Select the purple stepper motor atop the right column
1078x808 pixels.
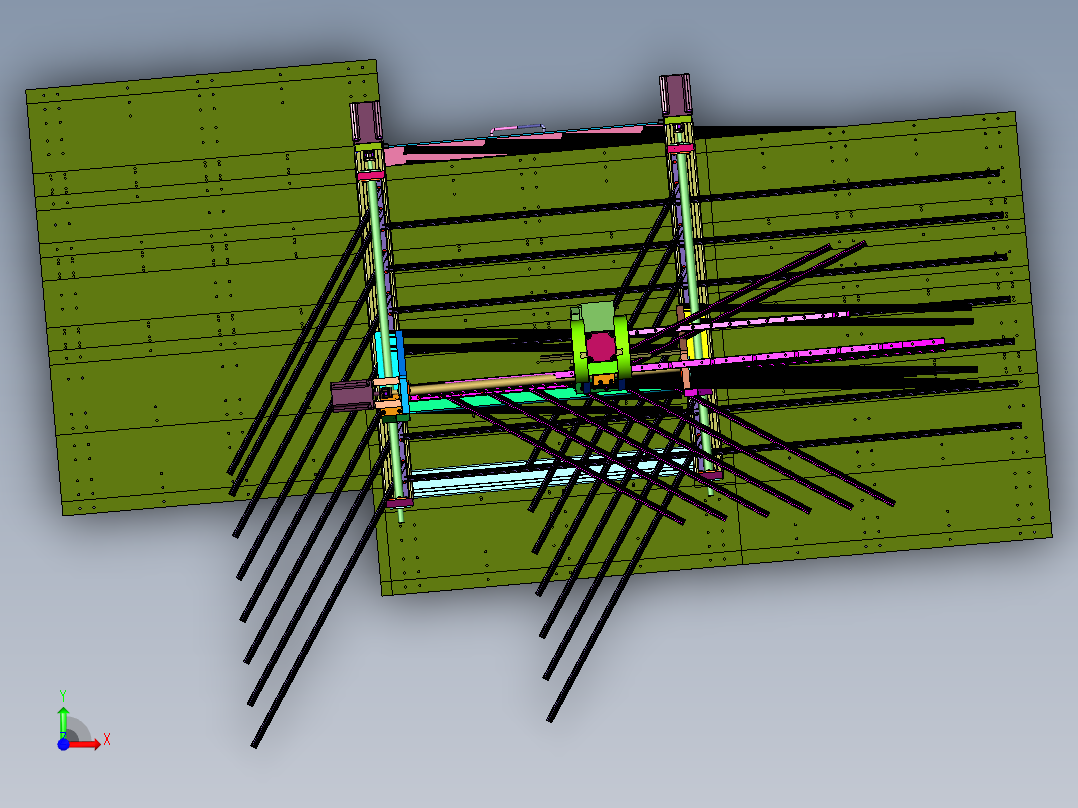coord(675,94)
